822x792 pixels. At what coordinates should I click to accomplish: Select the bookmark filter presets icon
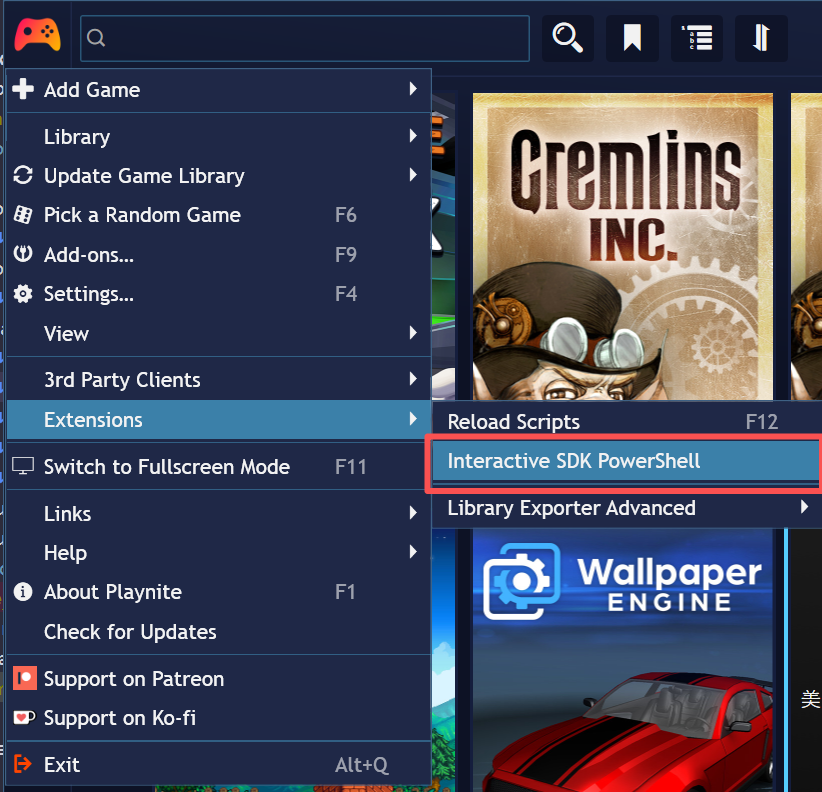[632, 37]
